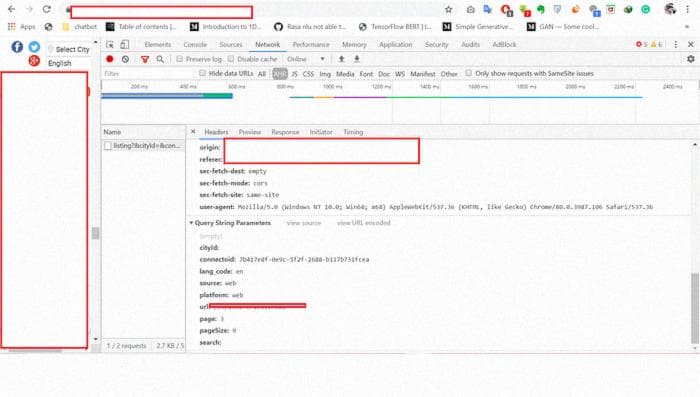The height and width of the screenshot is (397, 700).
Task: Activate the inspect element picker icon
Action: coord(110,44)
